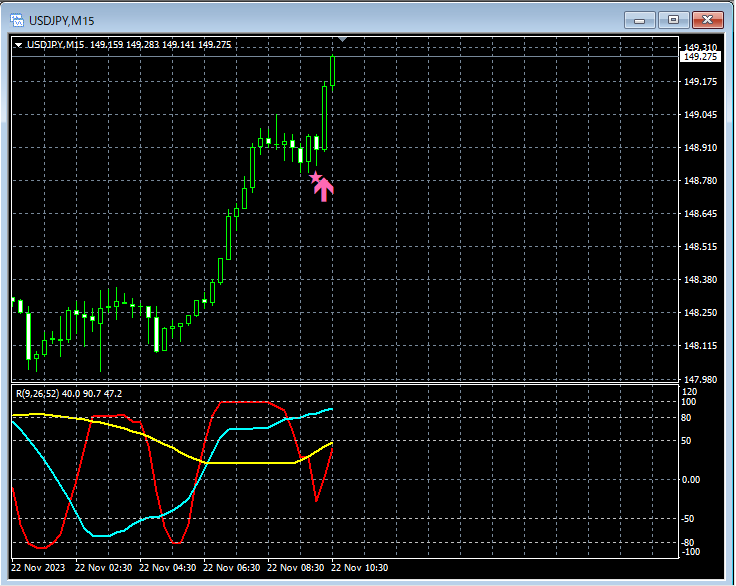Click the indicator scale value -100
The height and width of the screenshot is (586, 736).
[x=690, y=551]
